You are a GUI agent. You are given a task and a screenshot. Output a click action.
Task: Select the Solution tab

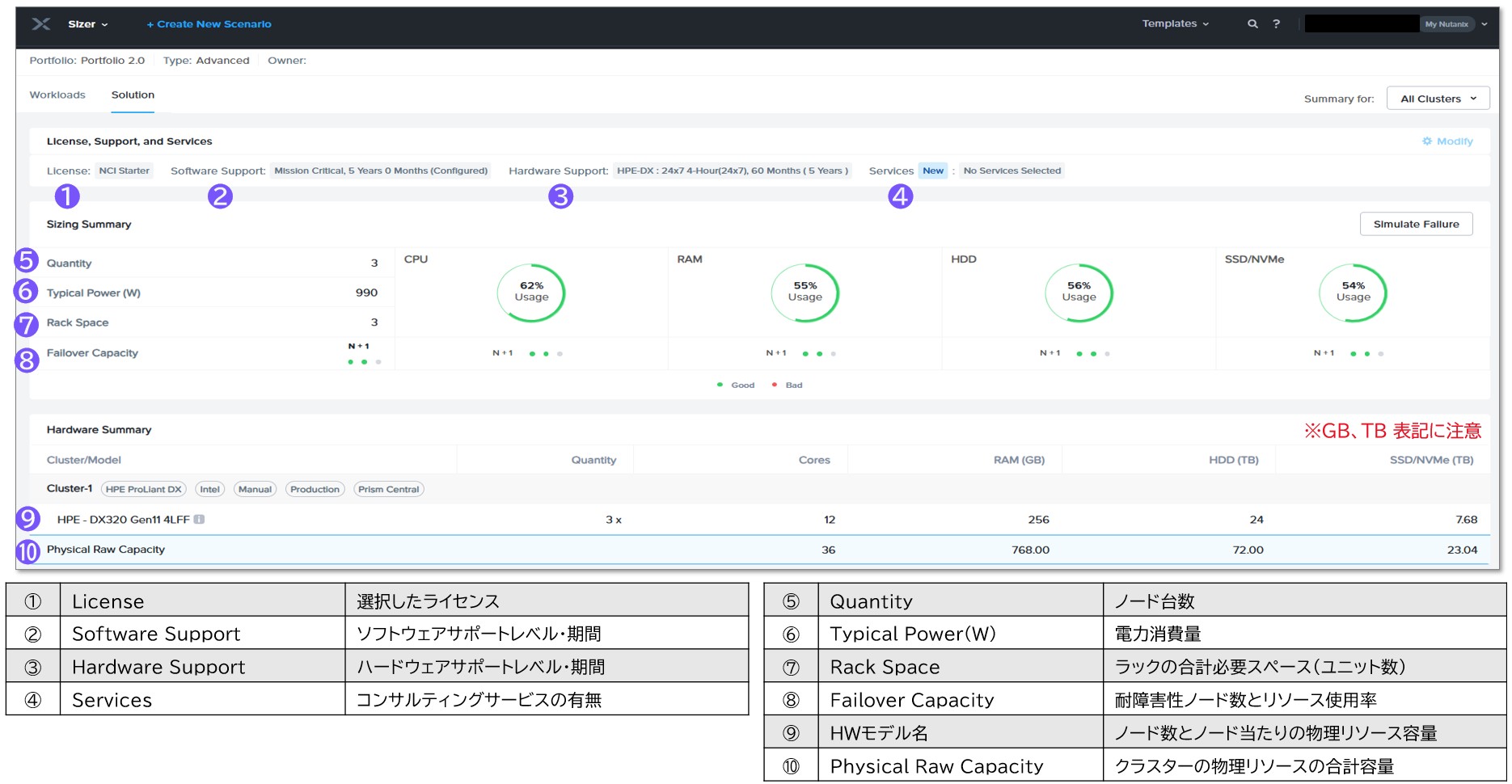[133, 95]
